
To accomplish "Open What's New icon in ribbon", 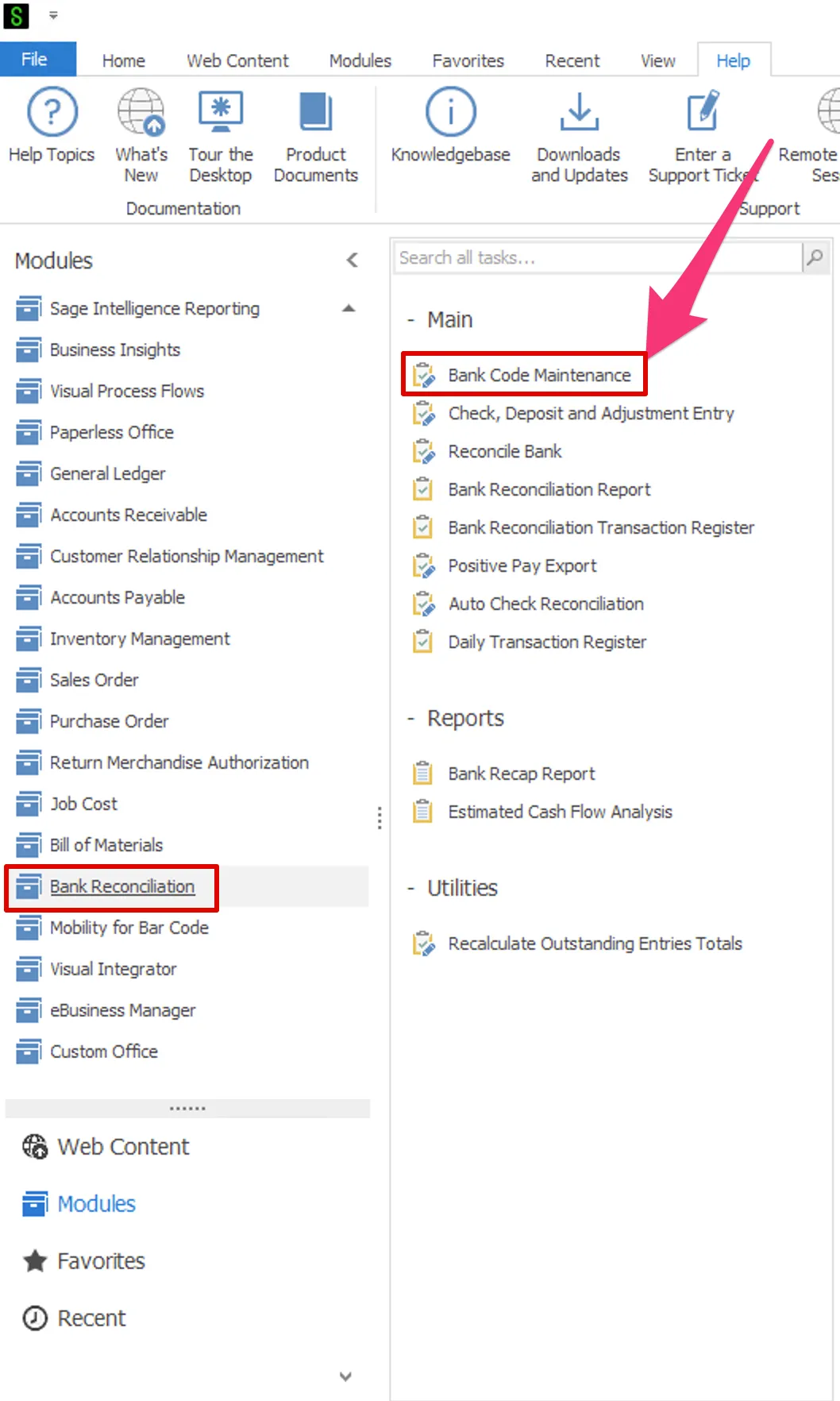I will pos(141,112).
